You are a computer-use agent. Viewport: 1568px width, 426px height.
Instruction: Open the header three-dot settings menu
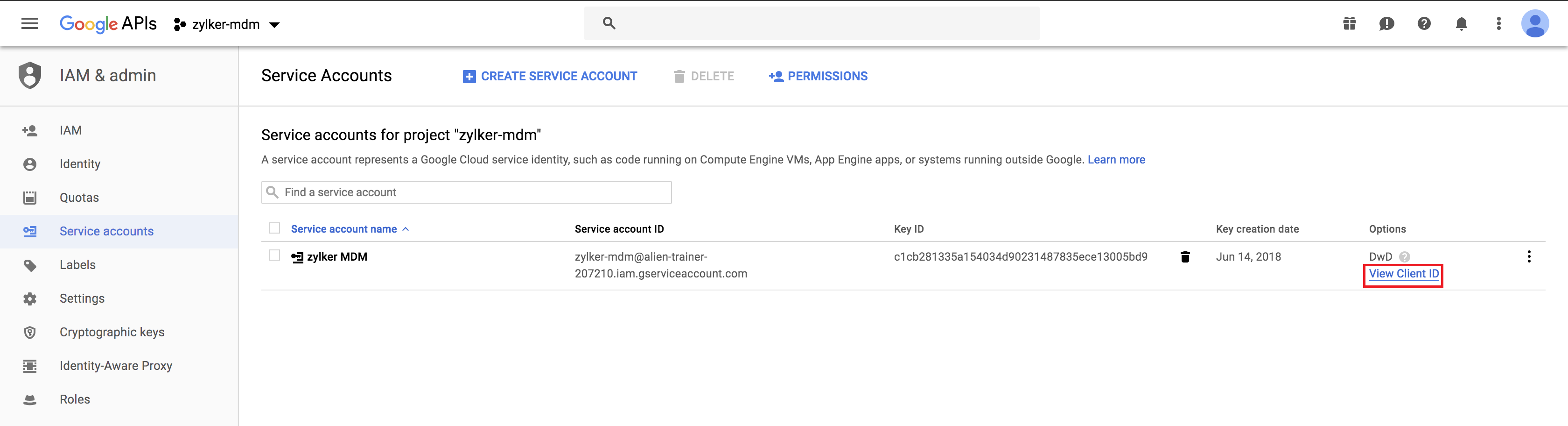coord(1498,24)
